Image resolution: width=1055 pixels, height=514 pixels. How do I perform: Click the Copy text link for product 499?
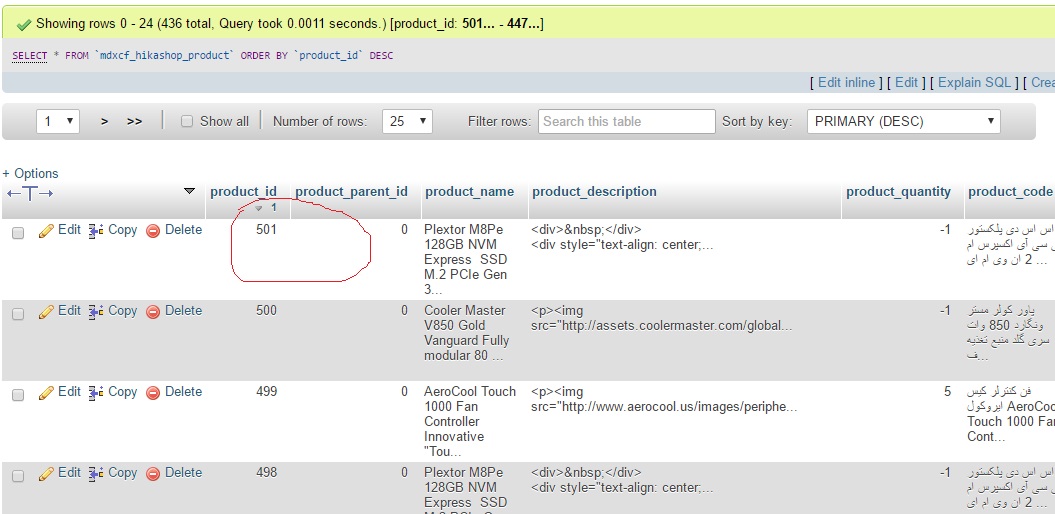tap(122, 392)
